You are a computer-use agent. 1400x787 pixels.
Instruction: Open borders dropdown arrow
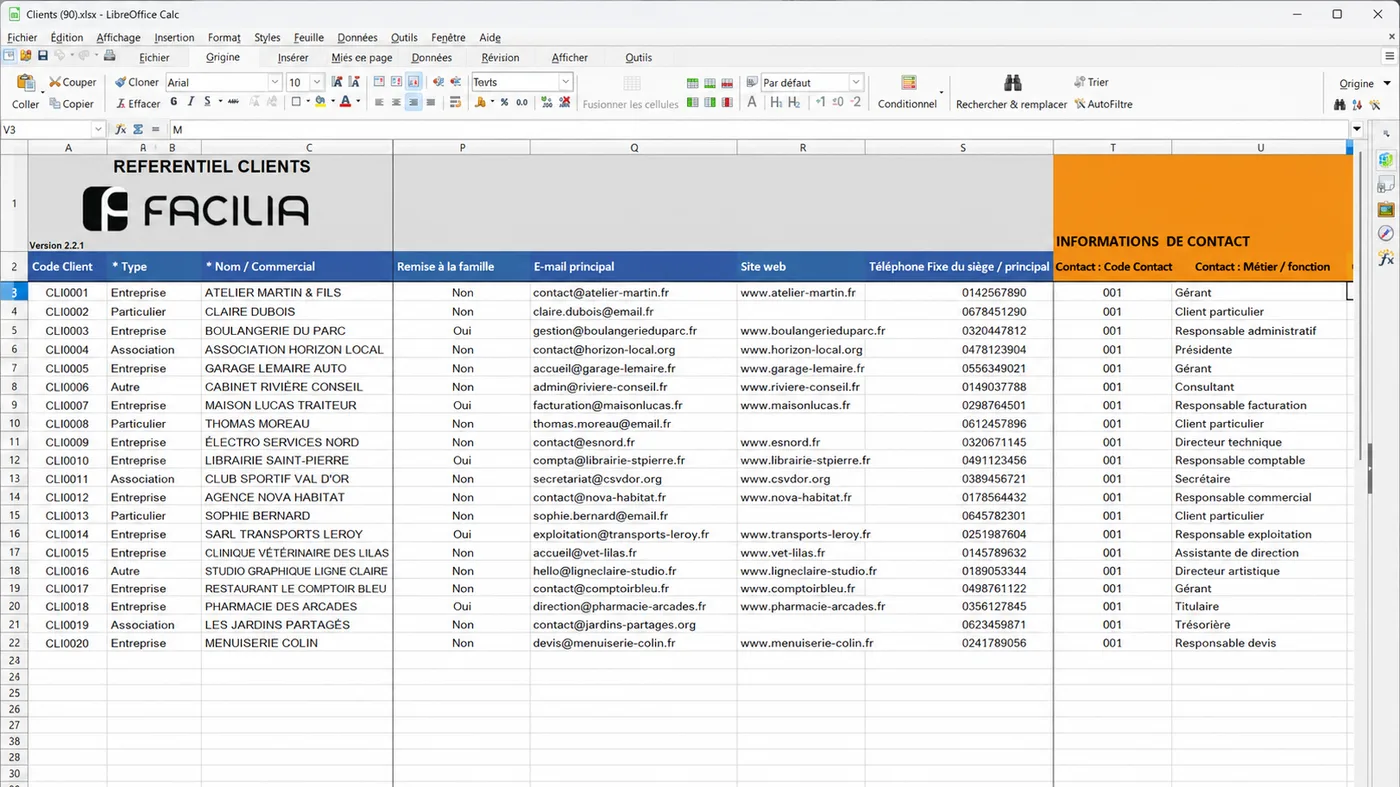tap(308, 102)
